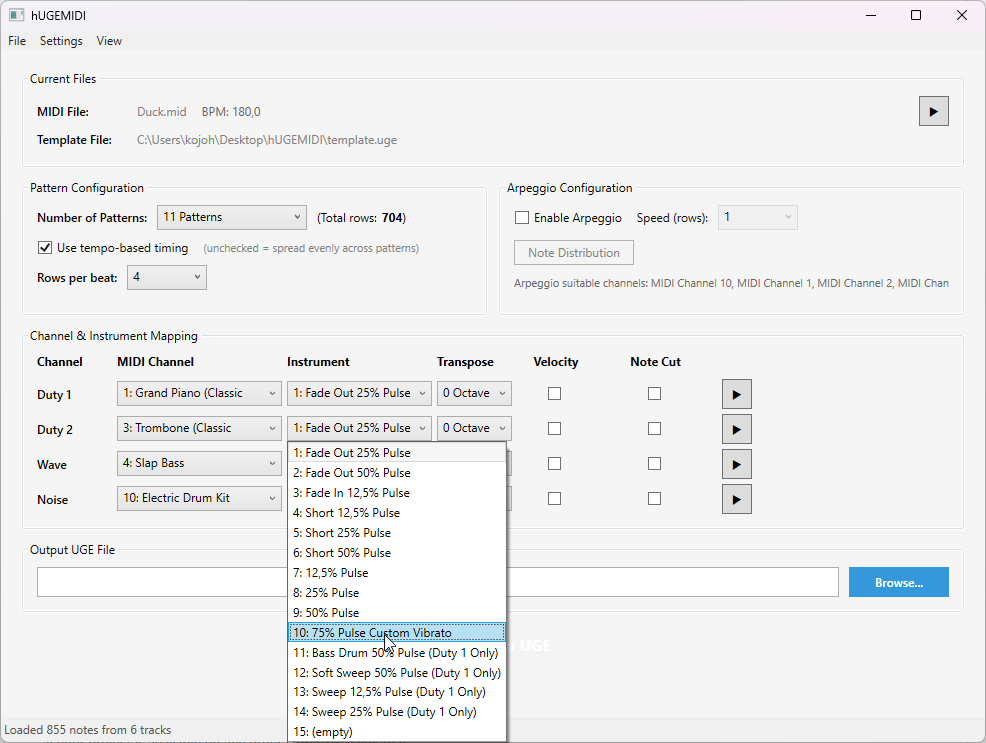Enable Note Cut for Wave
Viewport: 986px width, 743px height.
tap(655, 464)
